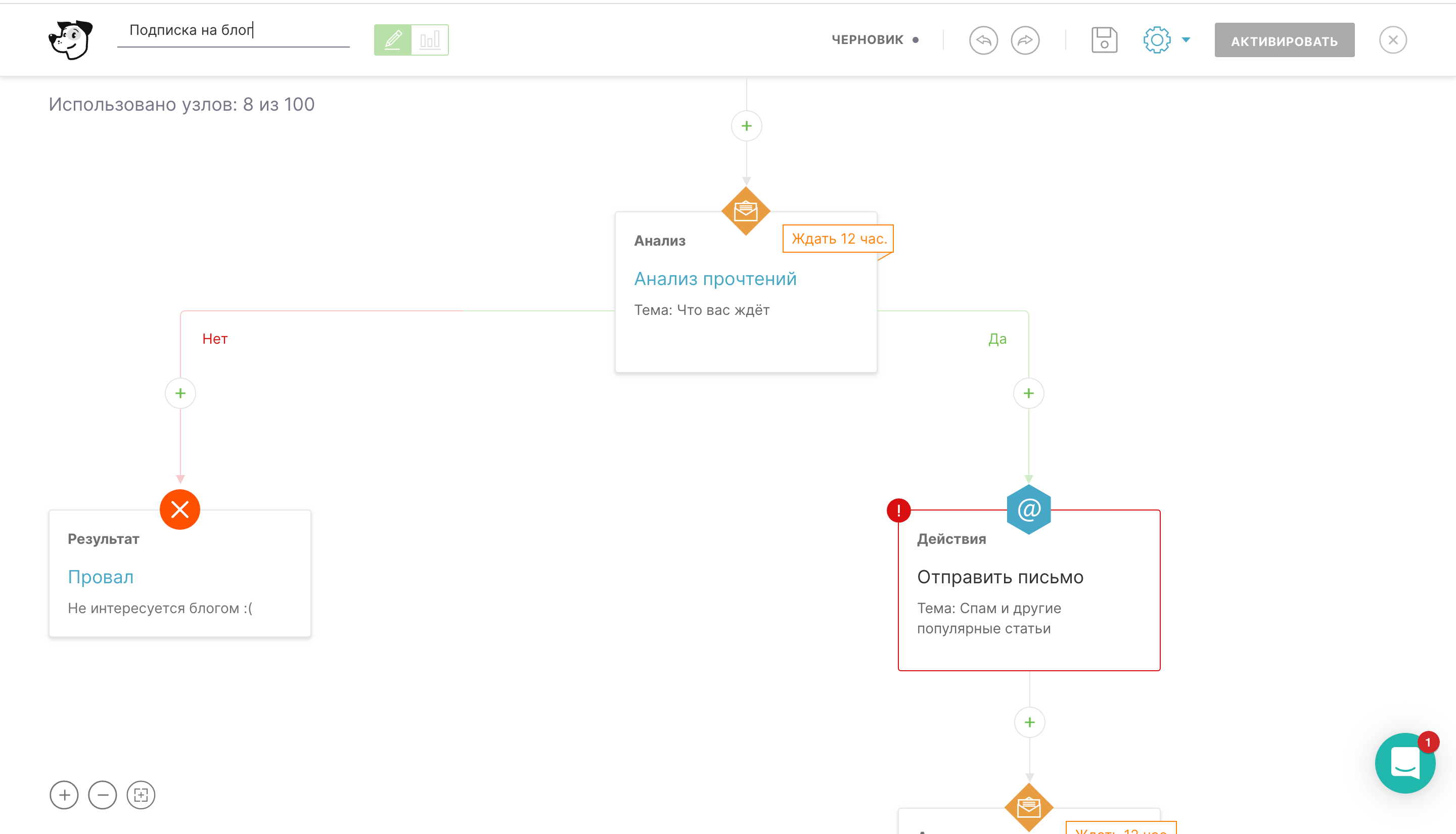Open the Анализ прочтений link
Screen dimensions: 1456x834
[x=715, y=279]
